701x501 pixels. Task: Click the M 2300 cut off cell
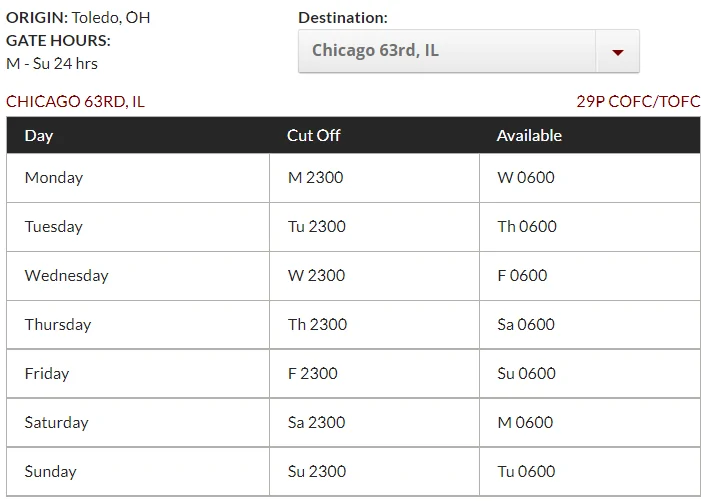click(x=374, y=178)
